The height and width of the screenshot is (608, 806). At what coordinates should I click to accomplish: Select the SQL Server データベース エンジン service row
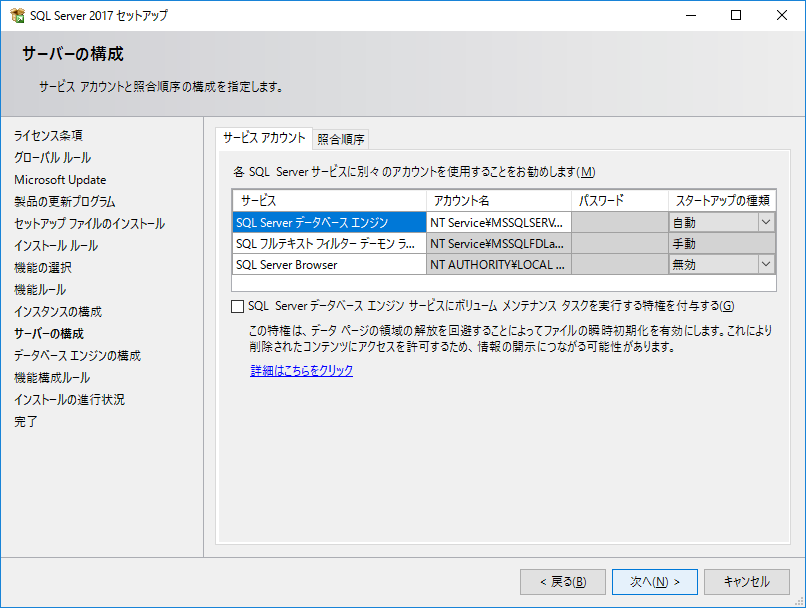pyautogui.click(x=329, y=223)
